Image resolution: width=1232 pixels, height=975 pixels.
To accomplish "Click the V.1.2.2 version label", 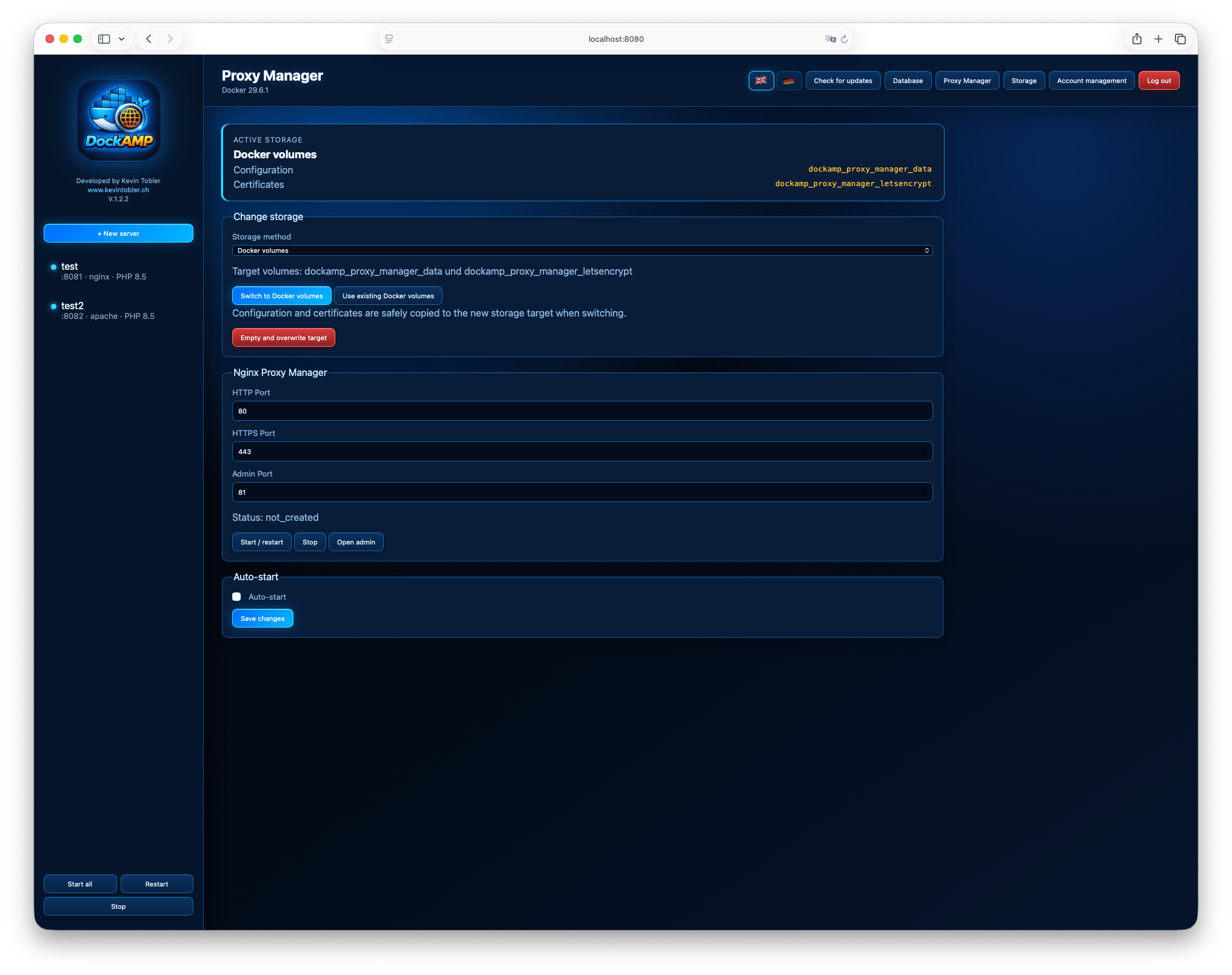I will click(118, 199).
